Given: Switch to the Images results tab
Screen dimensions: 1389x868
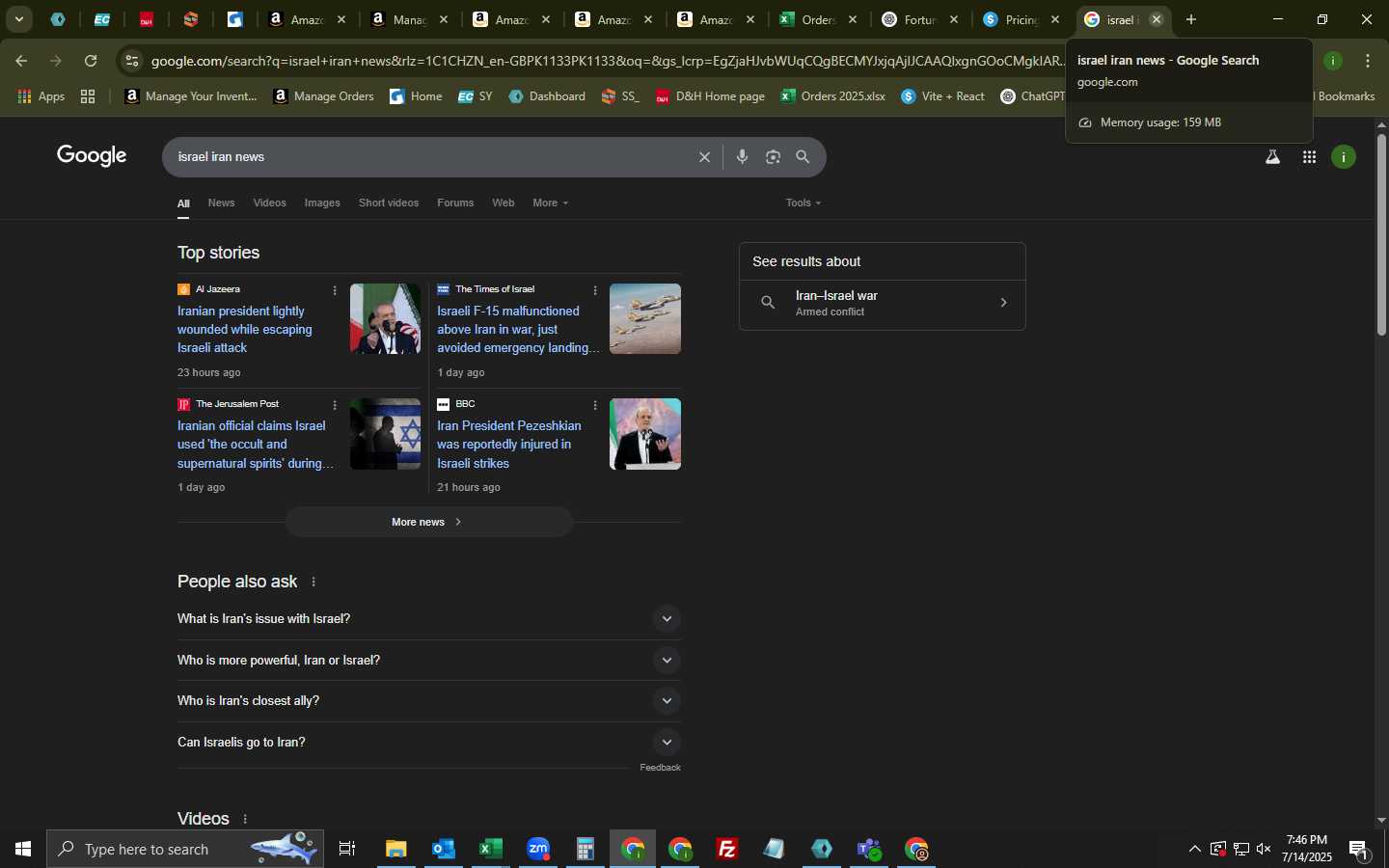Looking at the screenshot, I should click(322, 203).
